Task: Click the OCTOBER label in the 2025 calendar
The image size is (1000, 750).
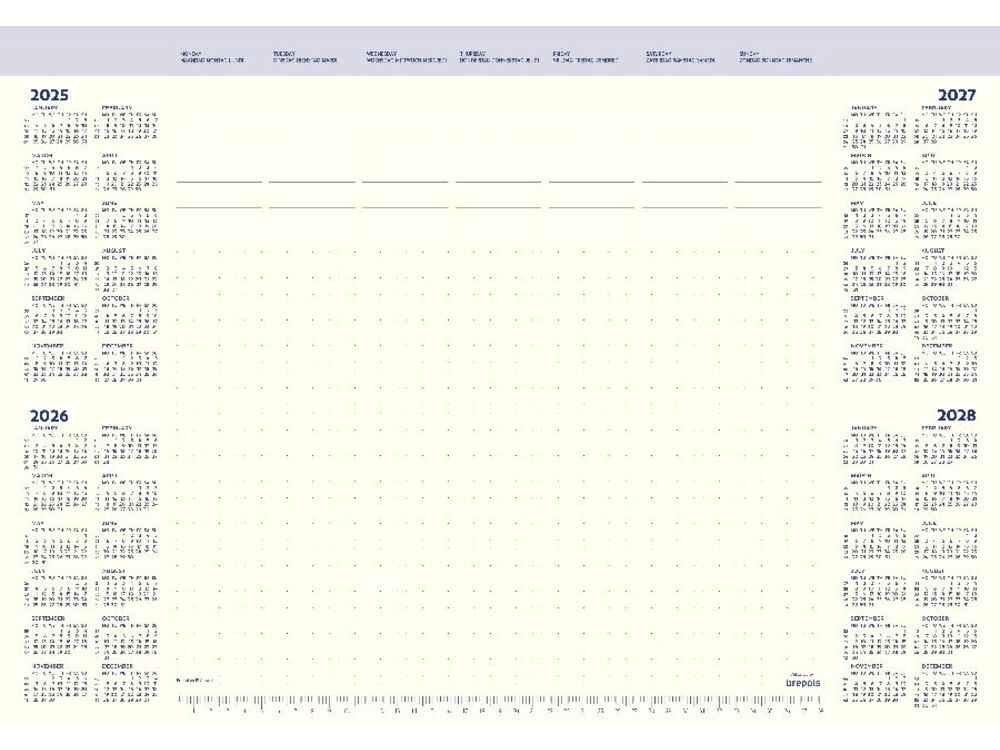Action: pyautogui.click(x=115, y=298)
